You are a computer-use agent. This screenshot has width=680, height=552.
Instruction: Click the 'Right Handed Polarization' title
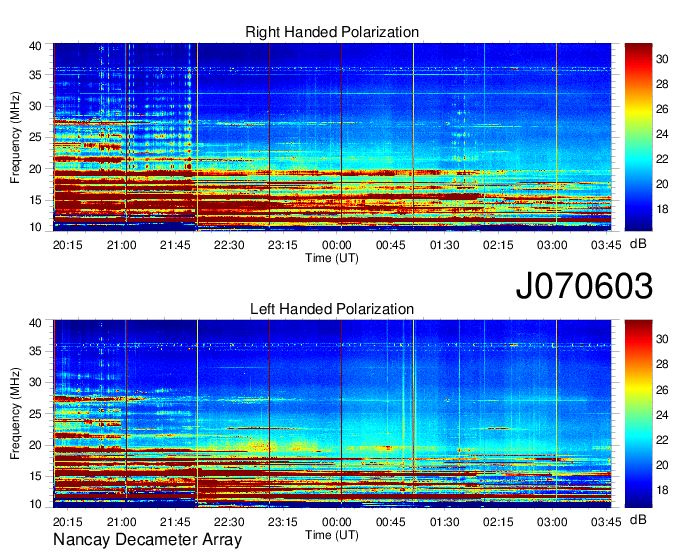[x=332, y=32]
